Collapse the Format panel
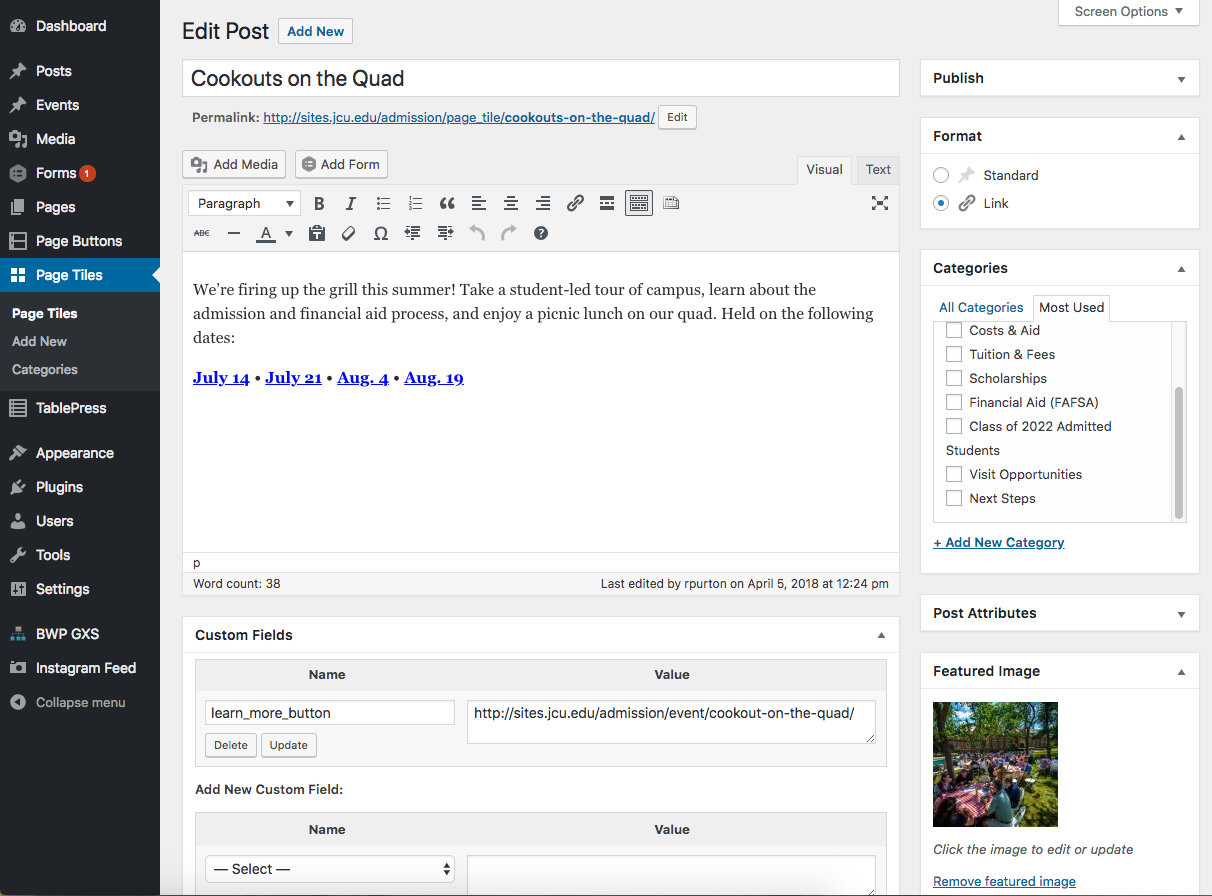This screenshot has width=1212, height=896. pyautogui.click(x=1181, y=137)
